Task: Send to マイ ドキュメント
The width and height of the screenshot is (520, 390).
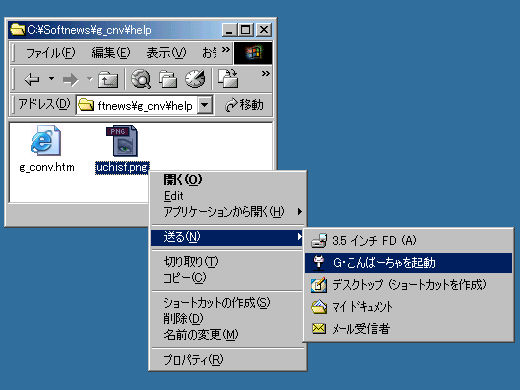Action: 408,307
